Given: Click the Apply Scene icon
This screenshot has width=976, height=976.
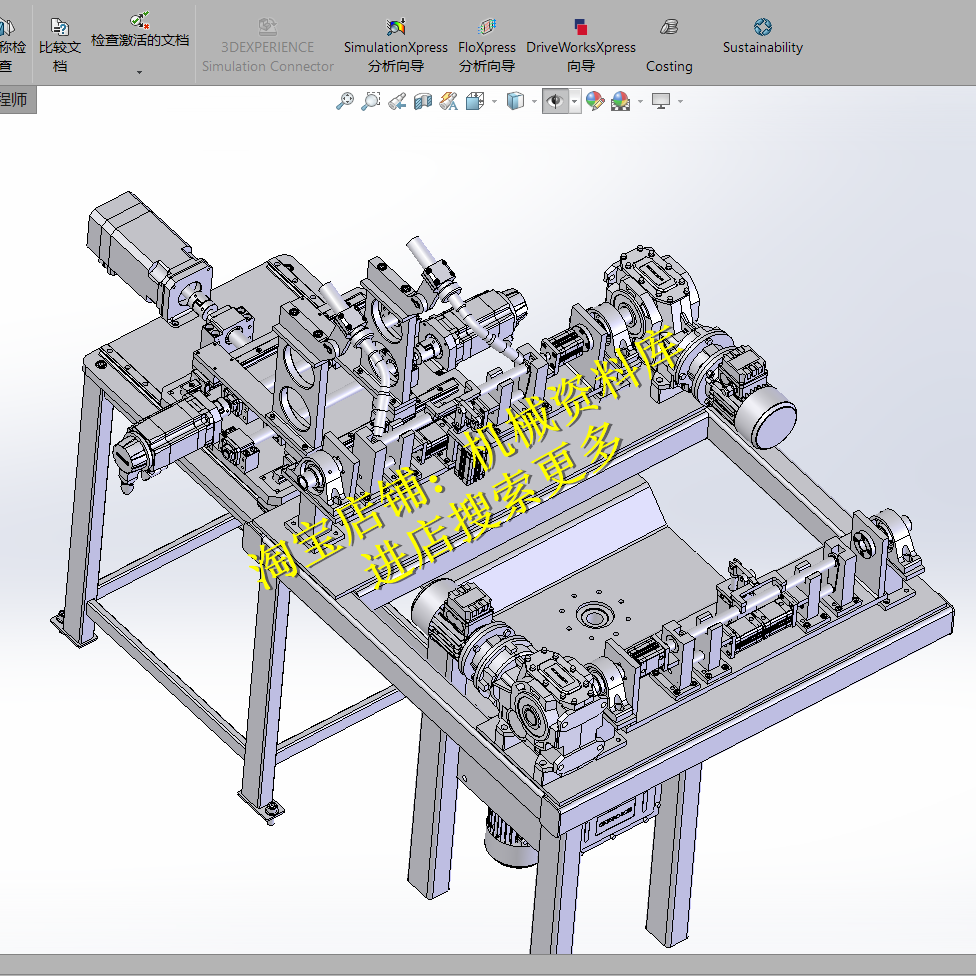Looking at the screenshot, I should (621, 101).
